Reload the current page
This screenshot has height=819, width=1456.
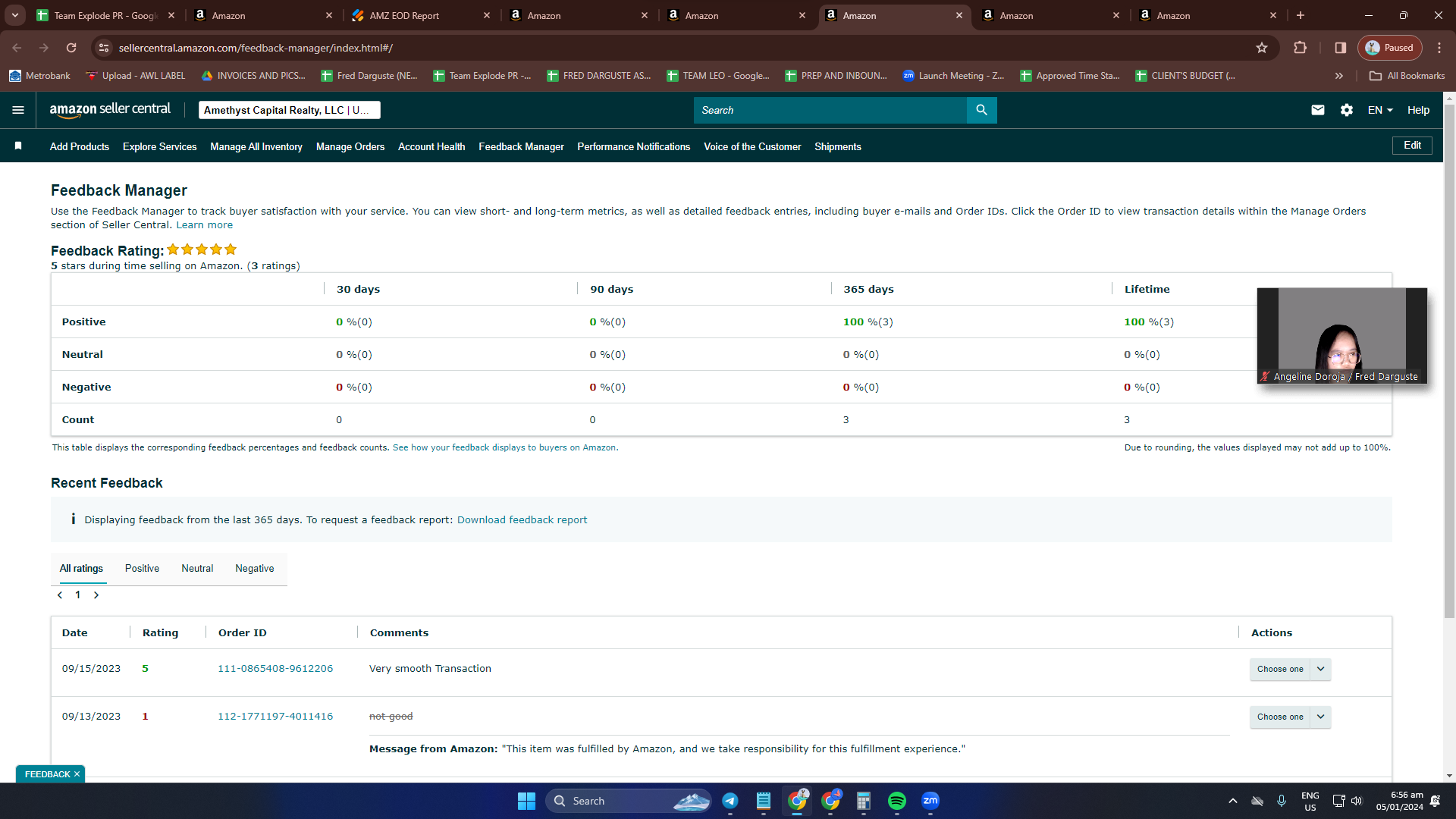[71, 48]
